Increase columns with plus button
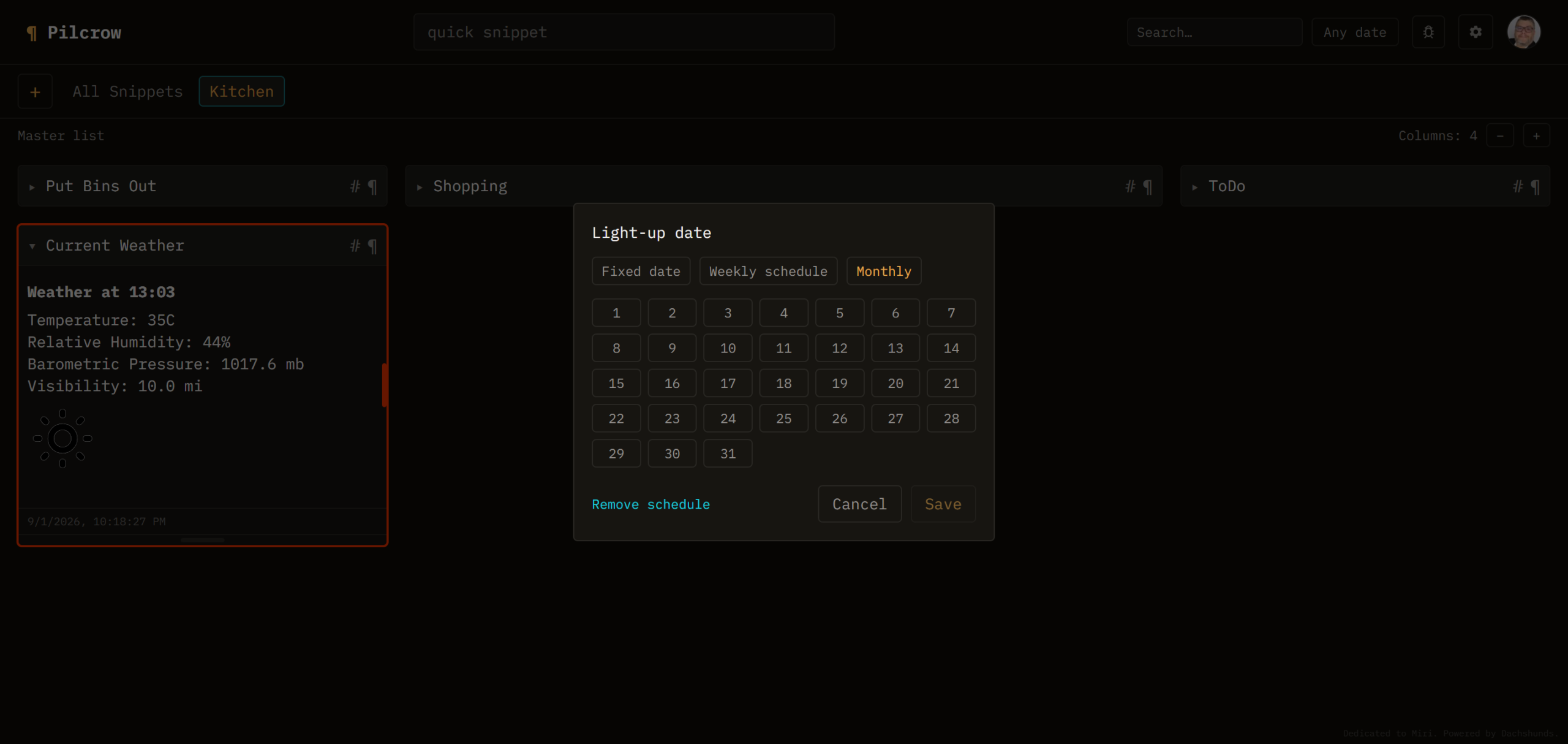Screen dimensions: 1568x744 1536,135
